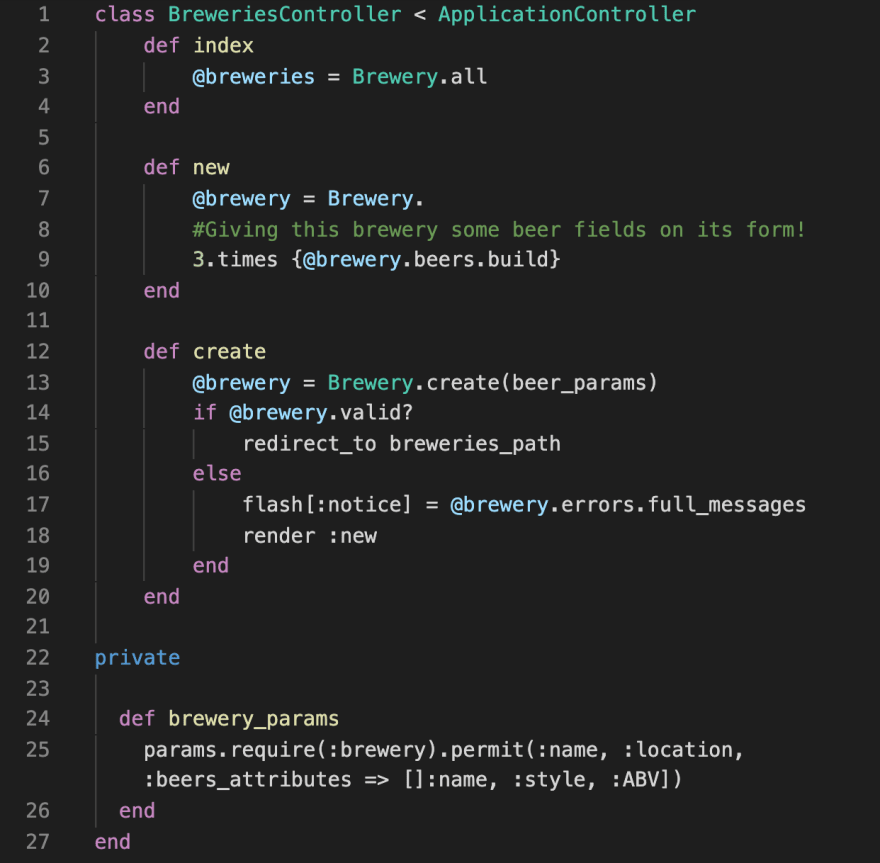Screen dimensions: 880x863
Task: Click the final end on line 27
Action: [x=113, y=841]
